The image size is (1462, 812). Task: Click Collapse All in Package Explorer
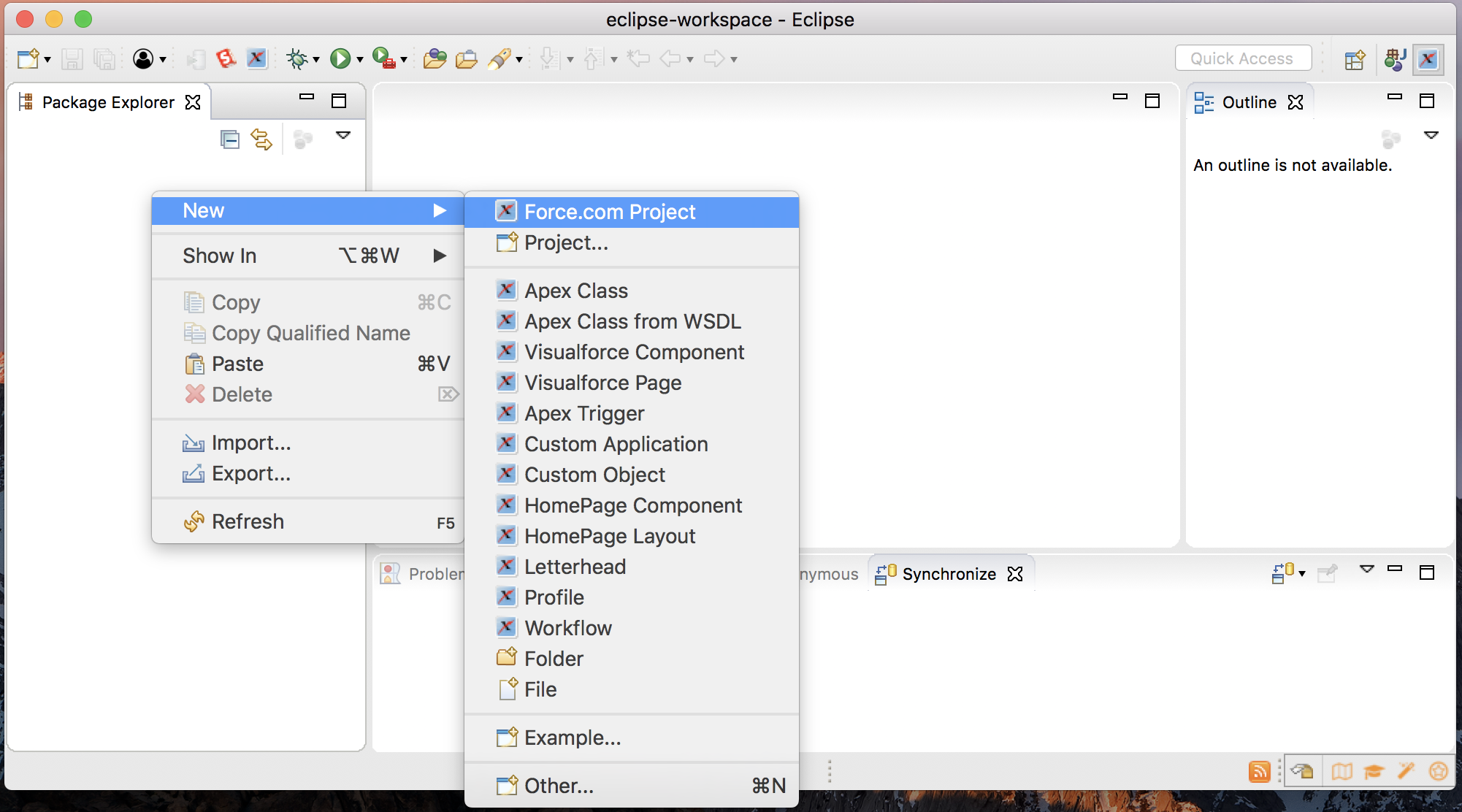point(229,139)
